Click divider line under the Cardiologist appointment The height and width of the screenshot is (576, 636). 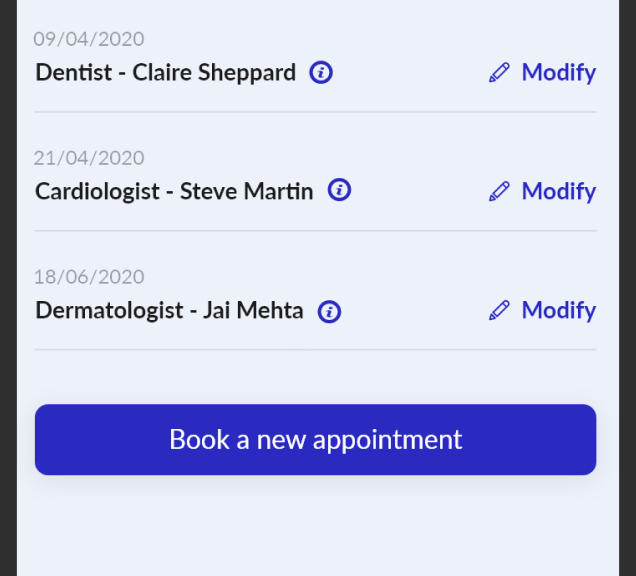tap(316, 231)
